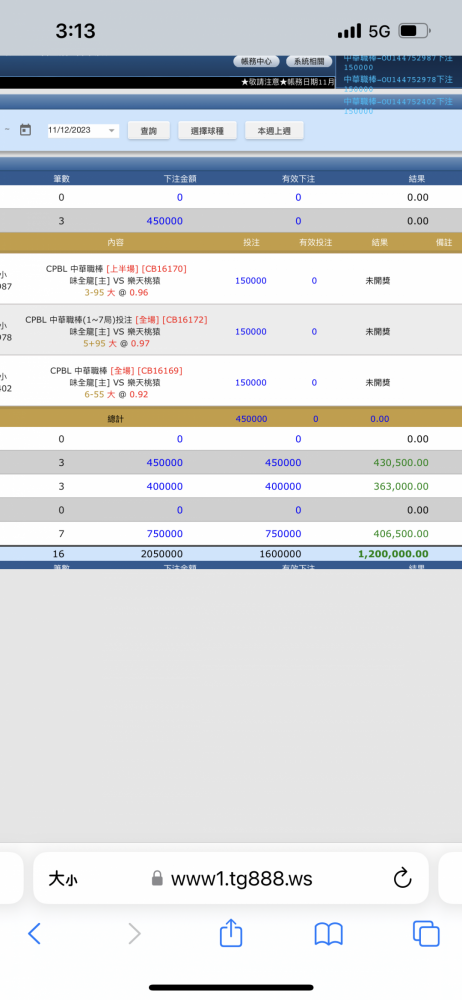Screen dimensions: 462x1000
Task: Reload the page with refresh icon
Action: [x=402, y=879]
